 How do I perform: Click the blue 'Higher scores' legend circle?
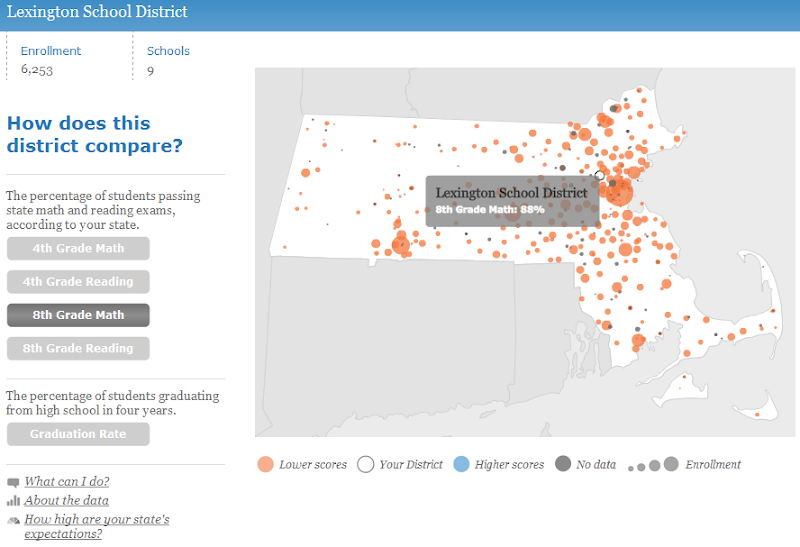tap(461, 464)
